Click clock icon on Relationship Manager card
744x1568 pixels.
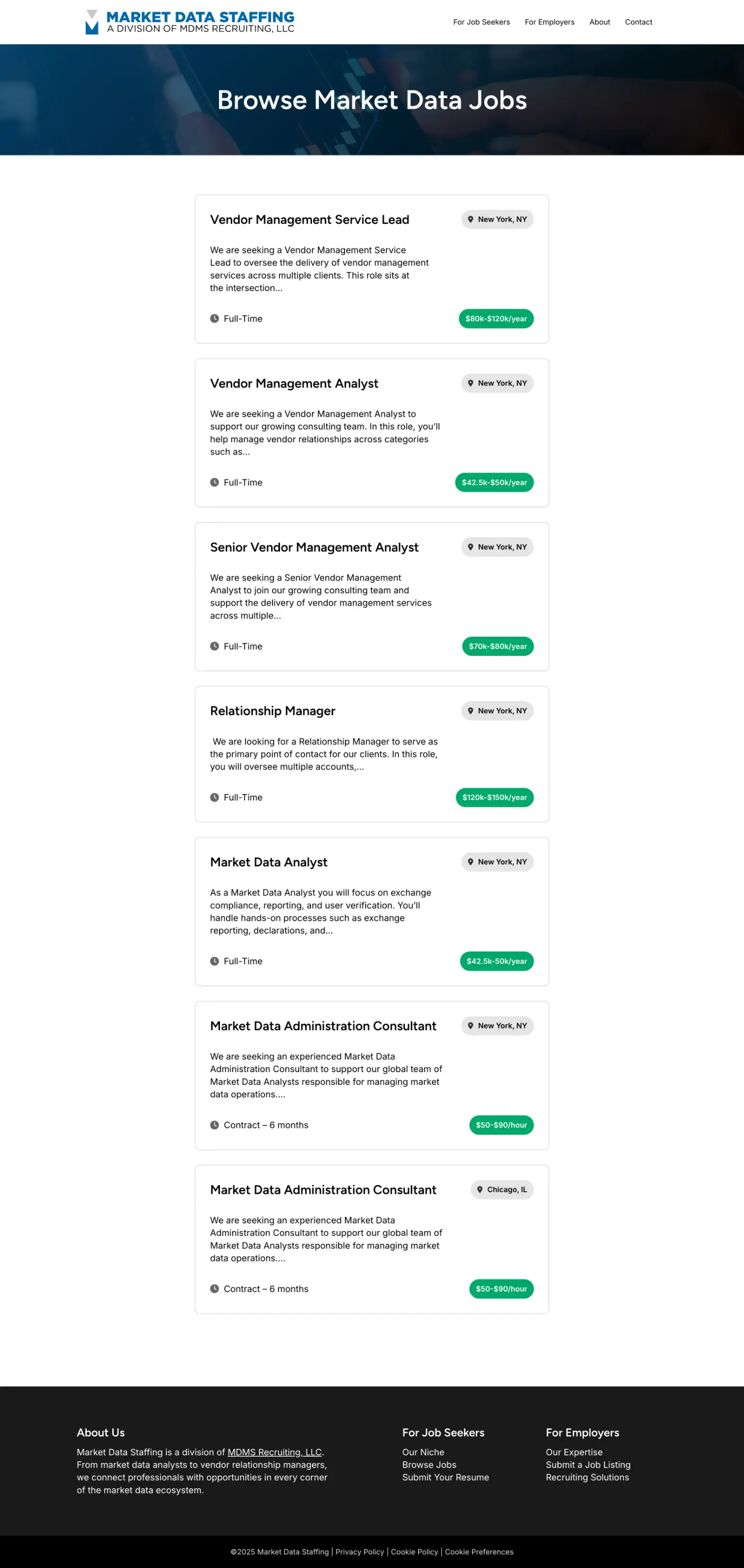tap(214, 797)
